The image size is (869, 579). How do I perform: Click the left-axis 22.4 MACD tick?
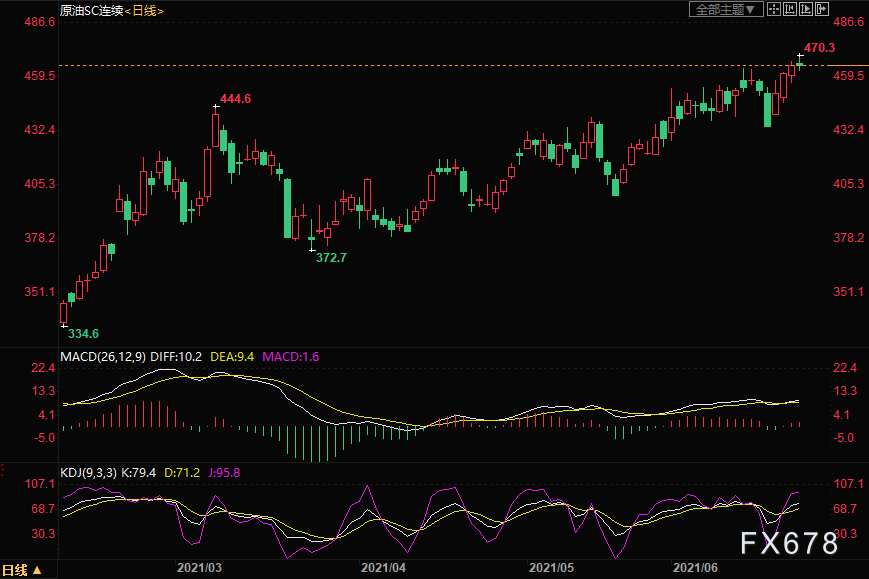click(43, 368)
